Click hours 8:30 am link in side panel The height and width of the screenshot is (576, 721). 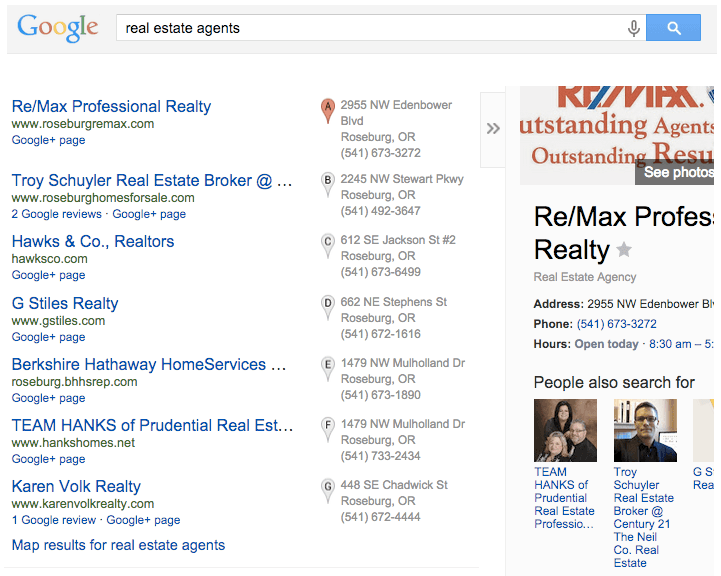[681, 344]
